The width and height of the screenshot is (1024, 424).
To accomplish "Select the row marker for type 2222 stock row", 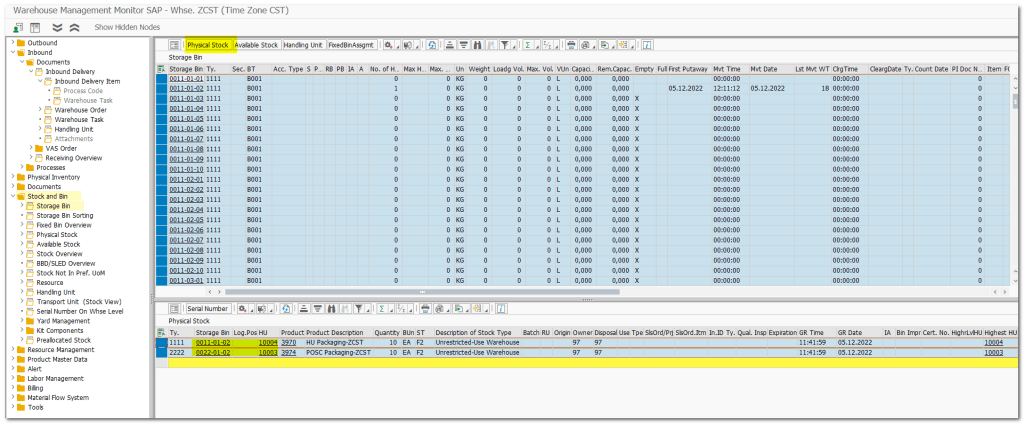I will pyautogui.click(x=161, y=353).
